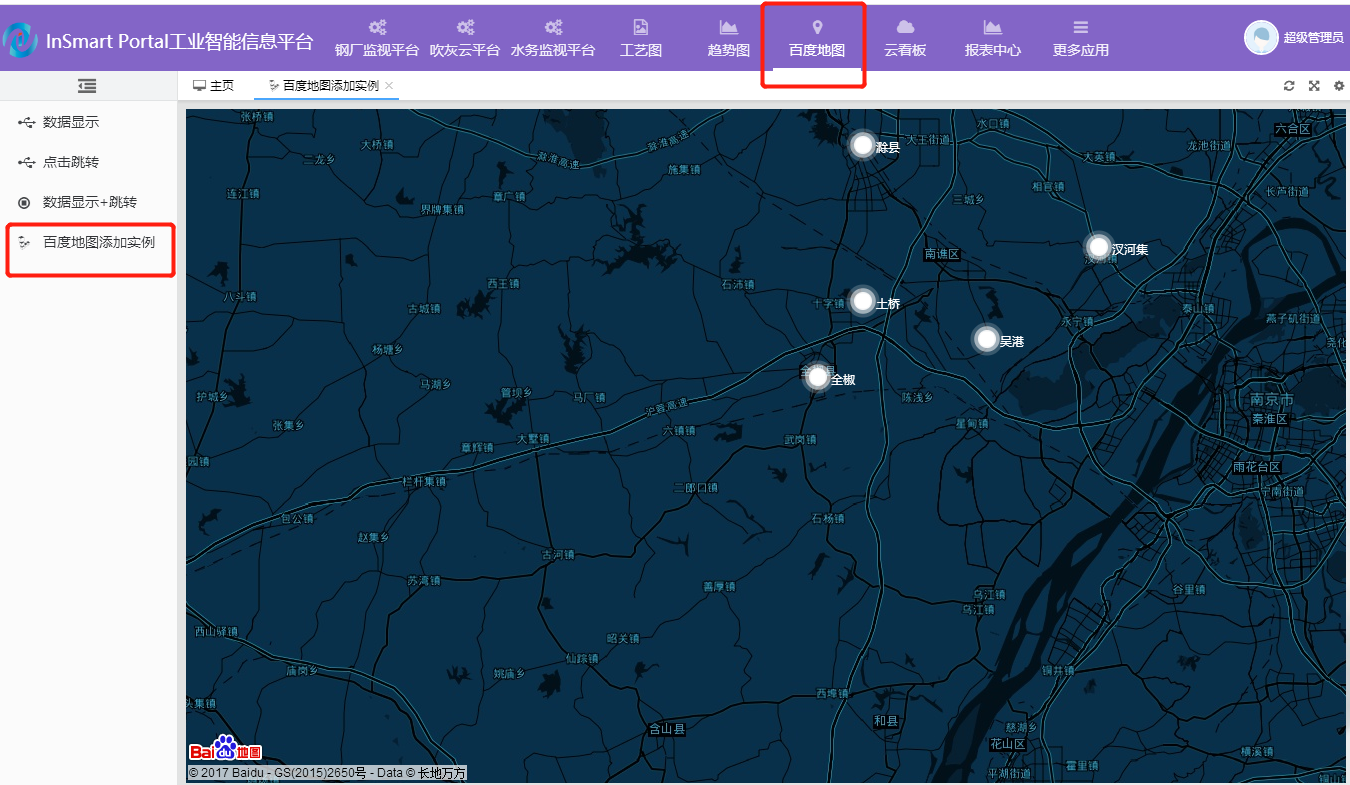Open the 趋势图 nav item

click(x=729, y=38)
